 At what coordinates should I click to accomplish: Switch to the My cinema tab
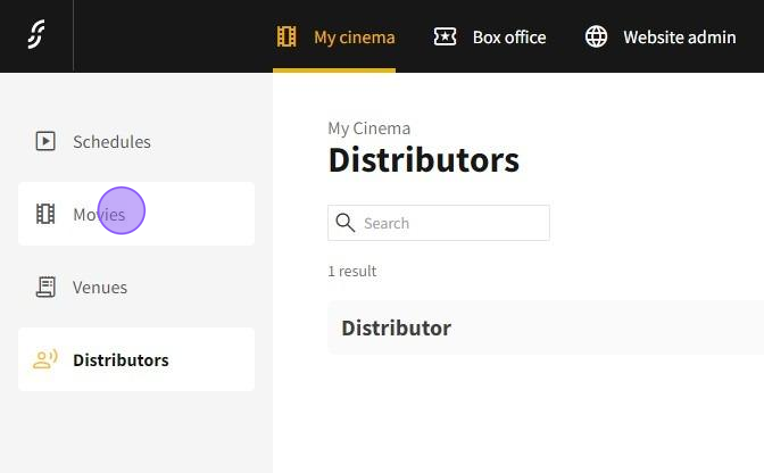coord(354,37)
